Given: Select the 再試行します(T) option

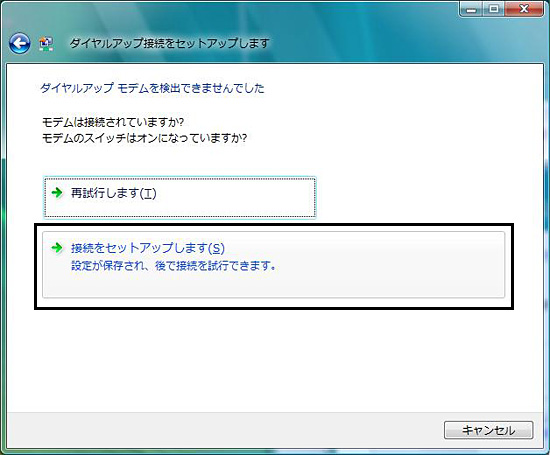Looking at the screenshot, I should click(x=180, y=197).
